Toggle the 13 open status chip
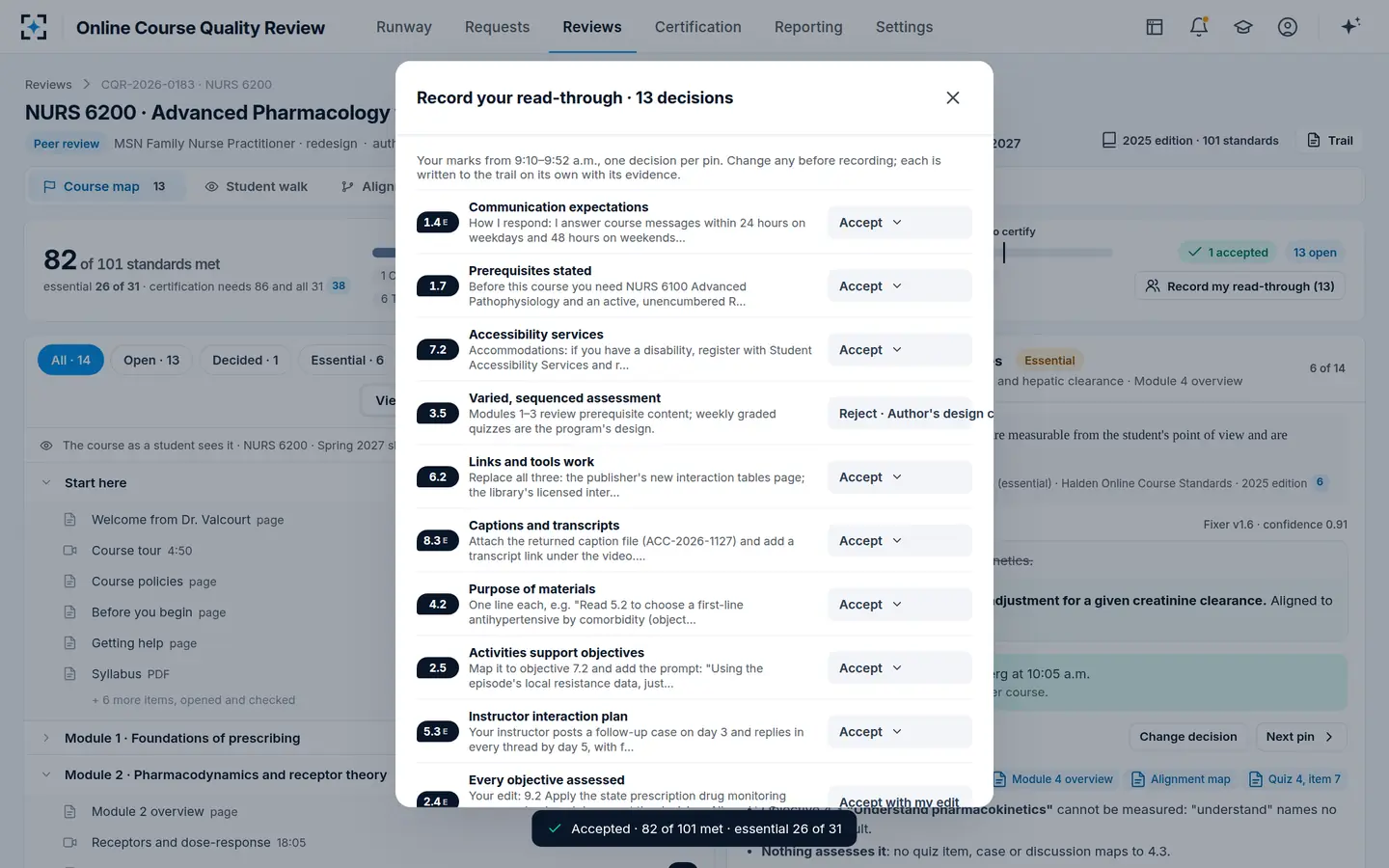 pyautogui.click(x=1315, y=253)
